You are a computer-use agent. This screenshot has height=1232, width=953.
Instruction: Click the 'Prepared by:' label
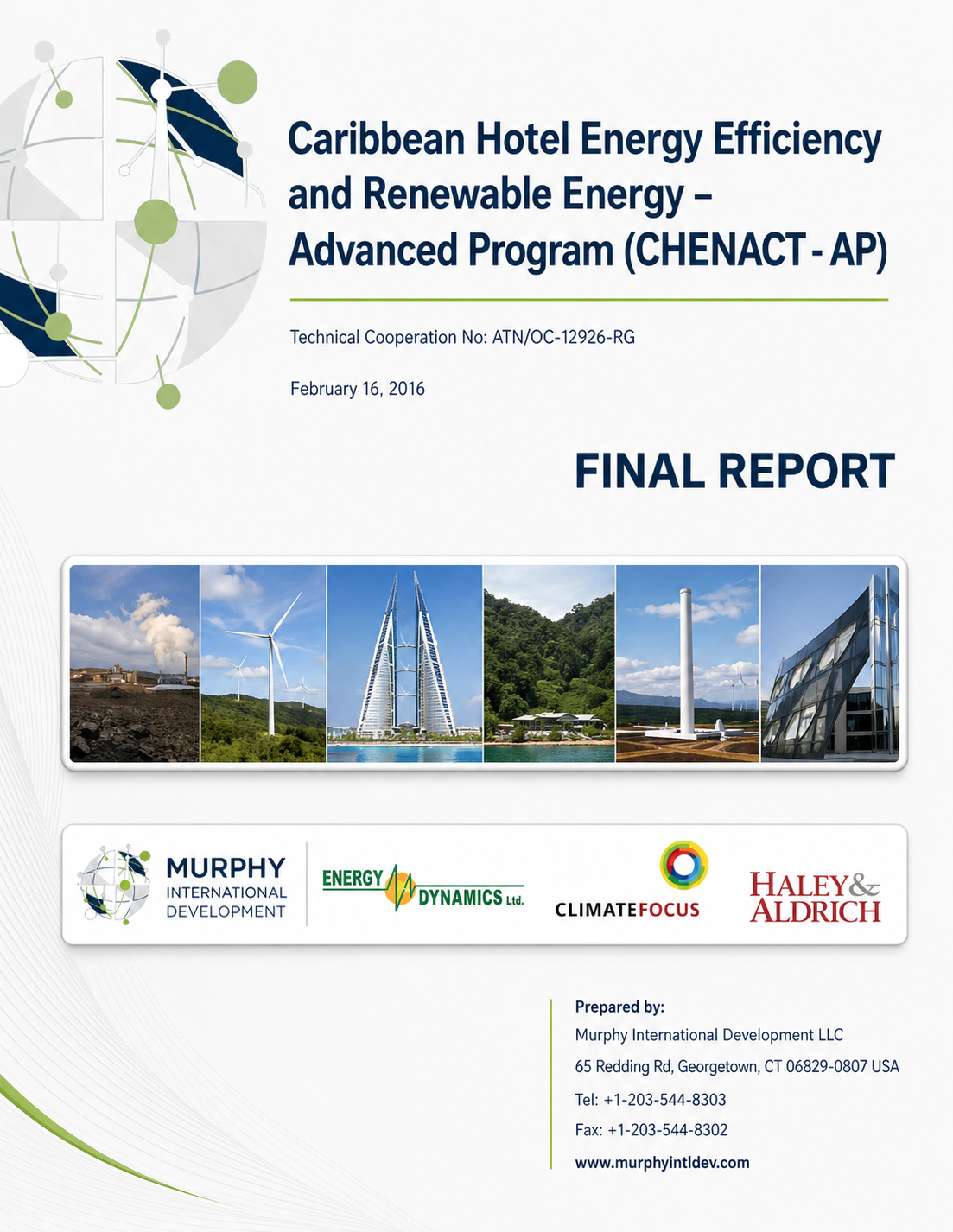(619, 1007)
